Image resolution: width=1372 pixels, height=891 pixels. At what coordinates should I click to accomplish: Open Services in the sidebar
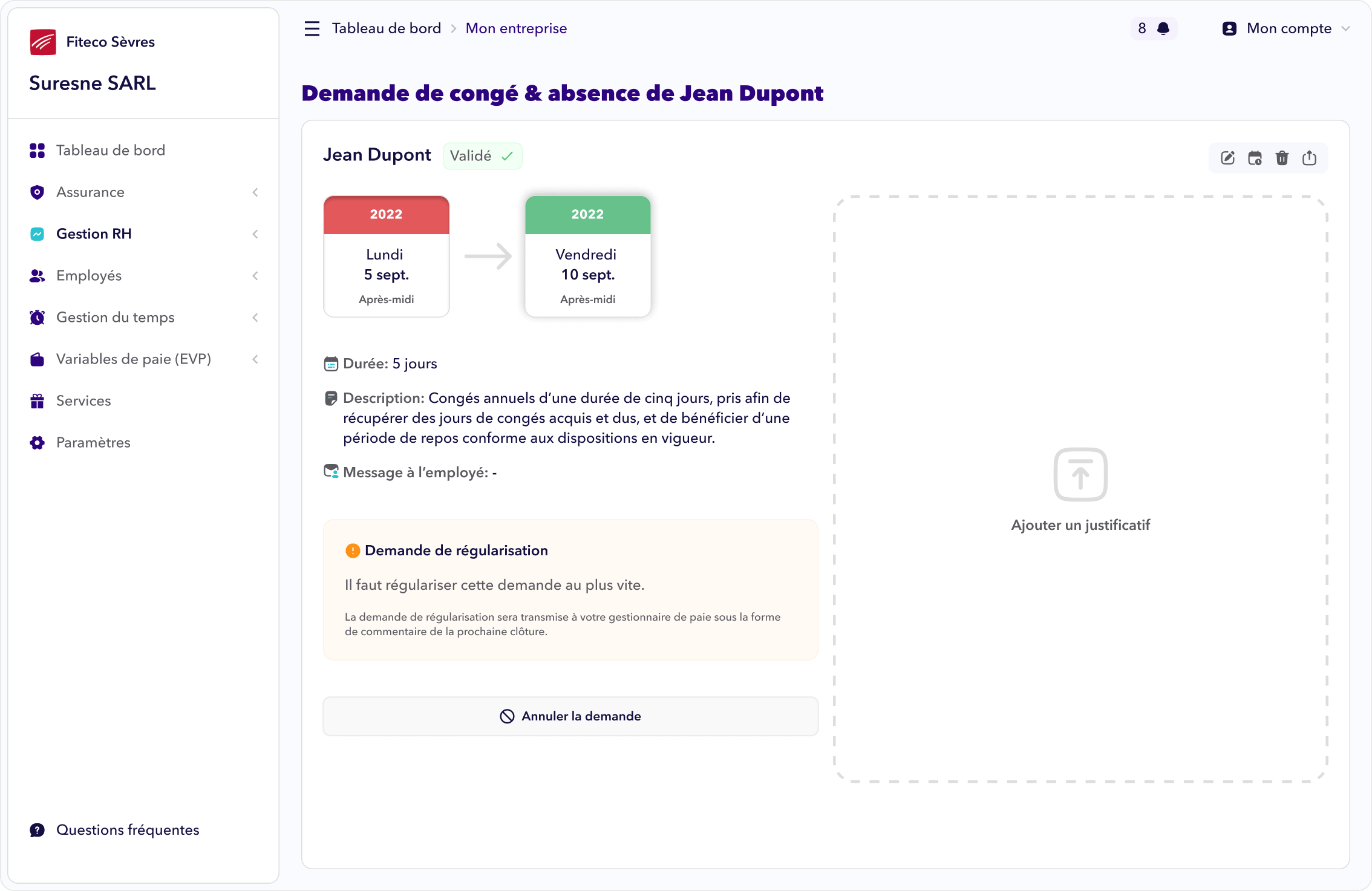pos(83,400)
